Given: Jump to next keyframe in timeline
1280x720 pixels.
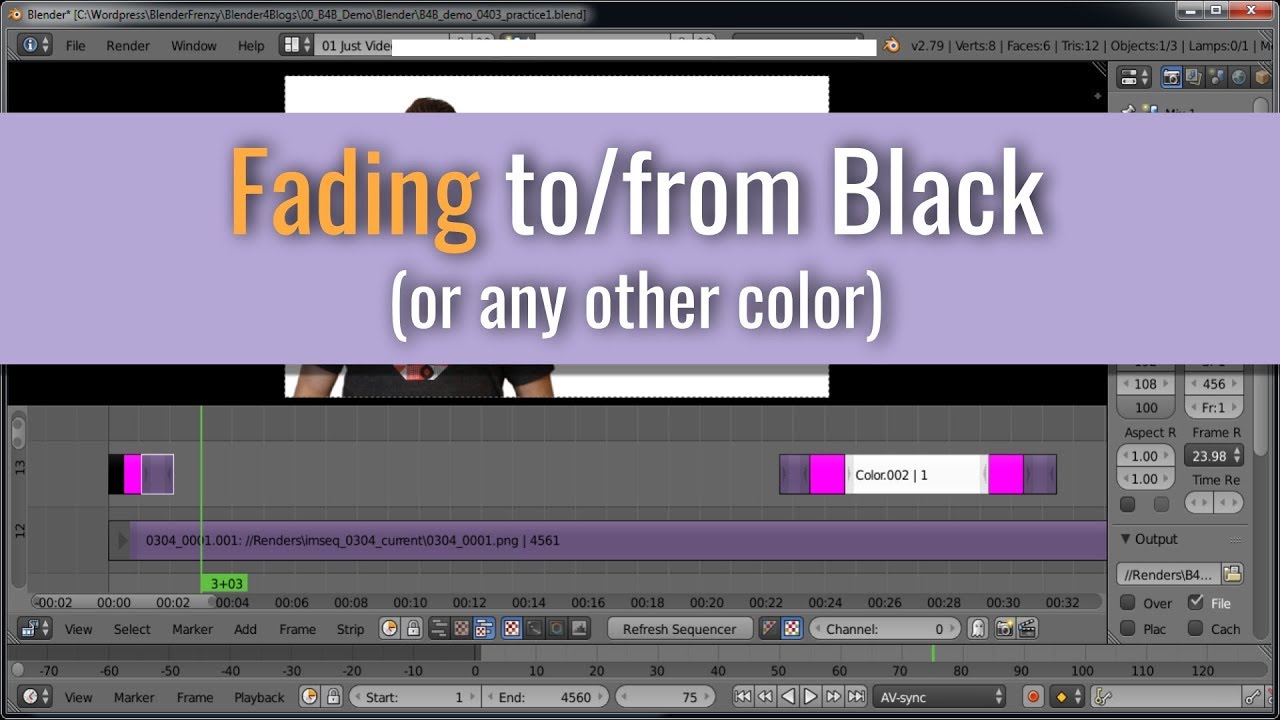Looking at the screenshot, I should (x=834, y=697).
